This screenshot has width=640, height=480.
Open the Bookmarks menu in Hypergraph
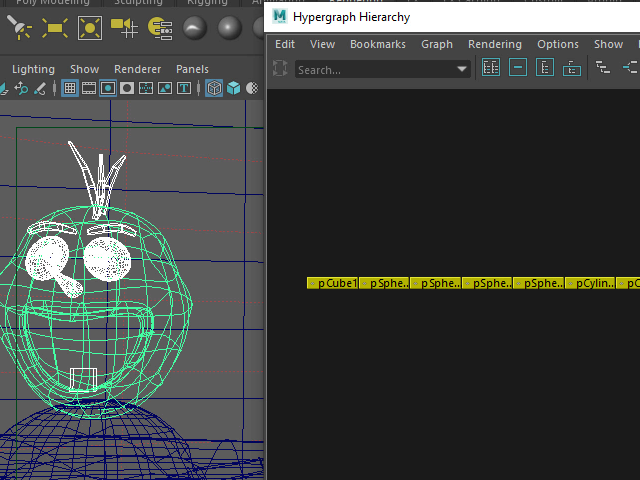[x=377, y=44]
